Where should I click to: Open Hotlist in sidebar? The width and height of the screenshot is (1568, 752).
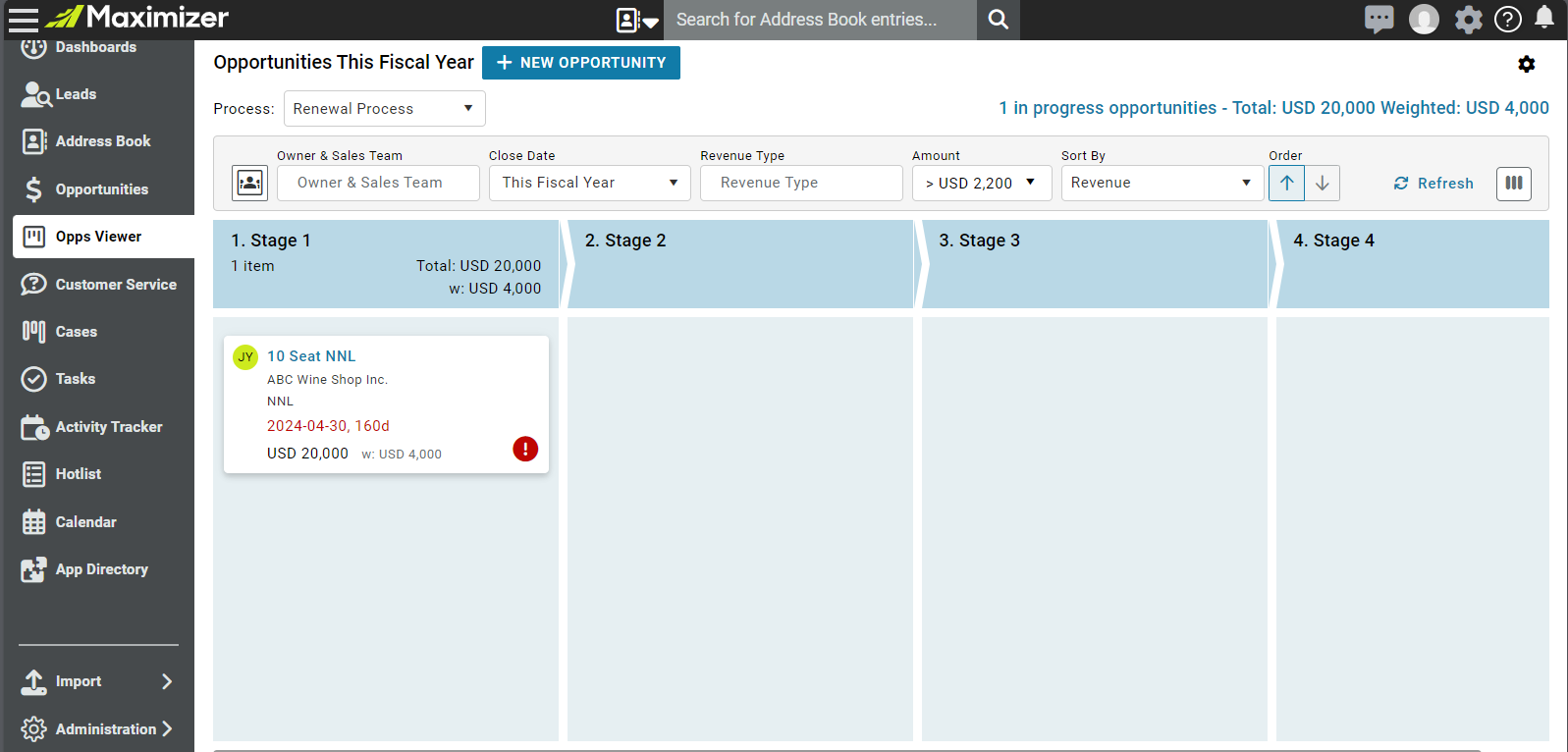[79, 474]
